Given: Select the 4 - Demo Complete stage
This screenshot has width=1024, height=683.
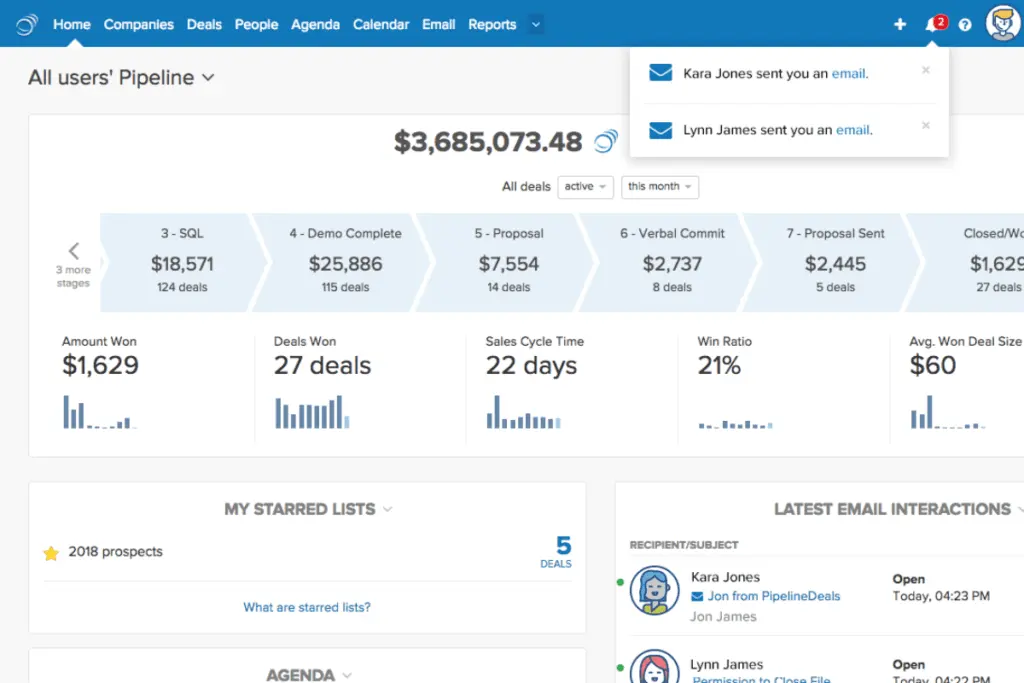Looking at the screenshot, I should [x=345, y=262].
